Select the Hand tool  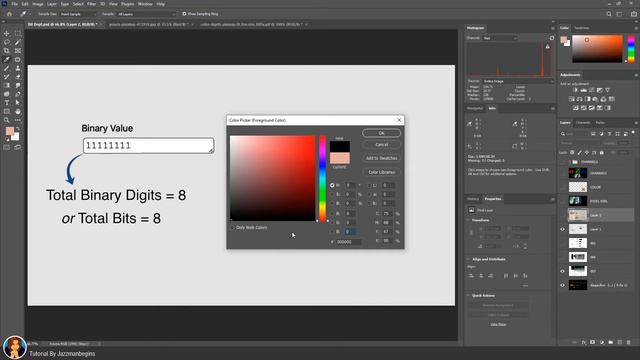tap(18, 111)
